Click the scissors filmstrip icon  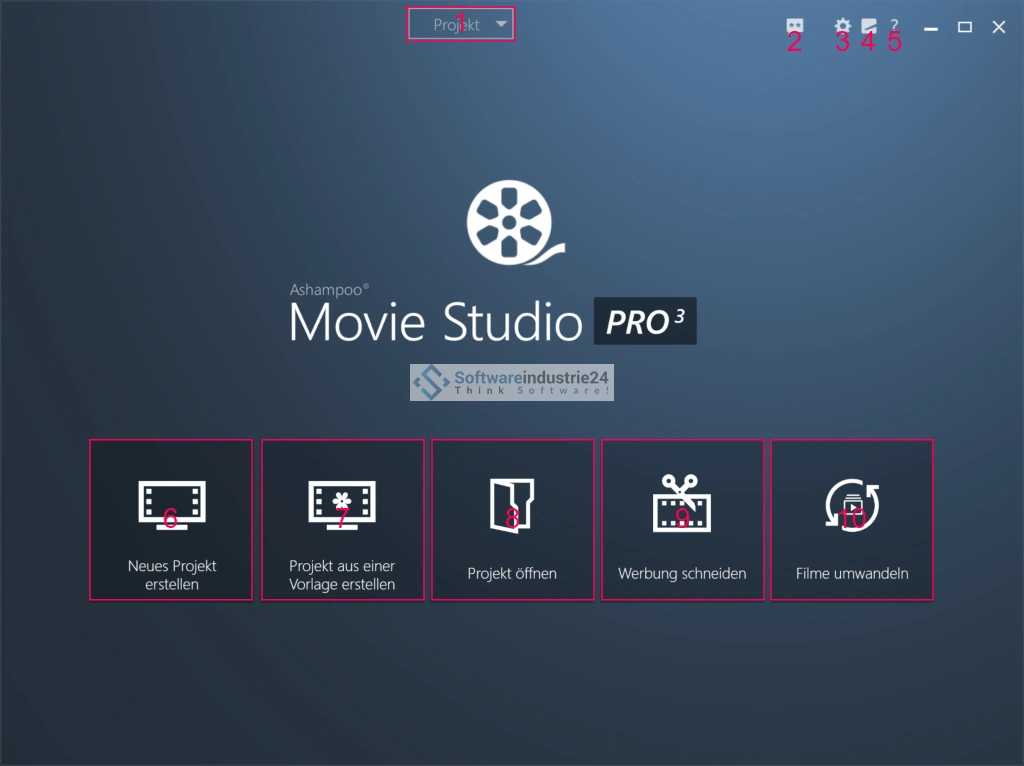point(682,503)
